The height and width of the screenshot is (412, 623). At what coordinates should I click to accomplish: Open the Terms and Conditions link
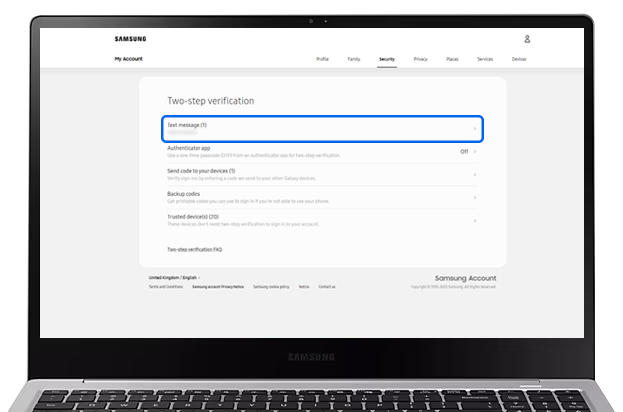click(x=166, y=286)
